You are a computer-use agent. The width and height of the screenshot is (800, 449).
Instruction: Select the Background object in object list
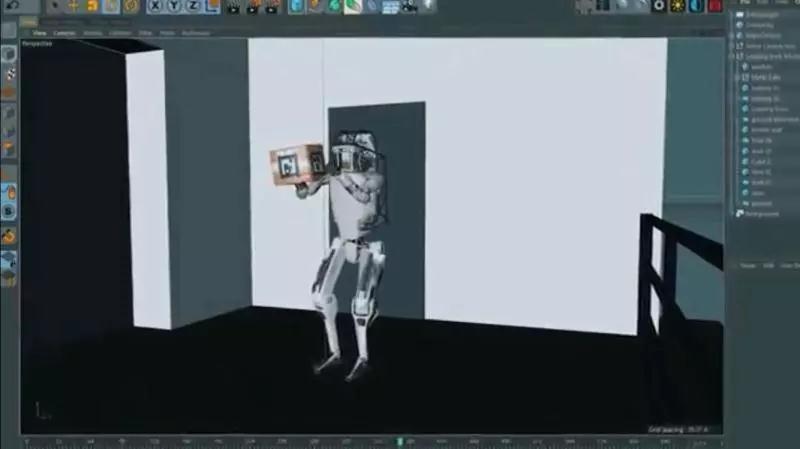(x=760, y=213)
